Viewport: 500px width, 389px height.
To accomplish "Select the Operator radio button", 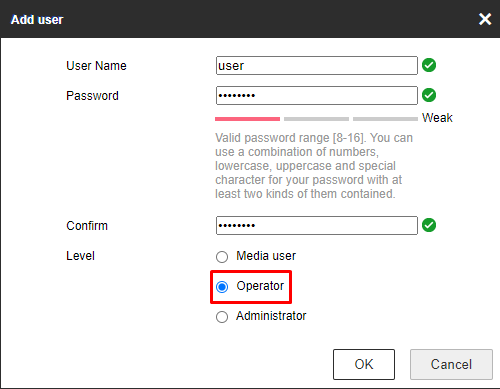I will point(222,287).
